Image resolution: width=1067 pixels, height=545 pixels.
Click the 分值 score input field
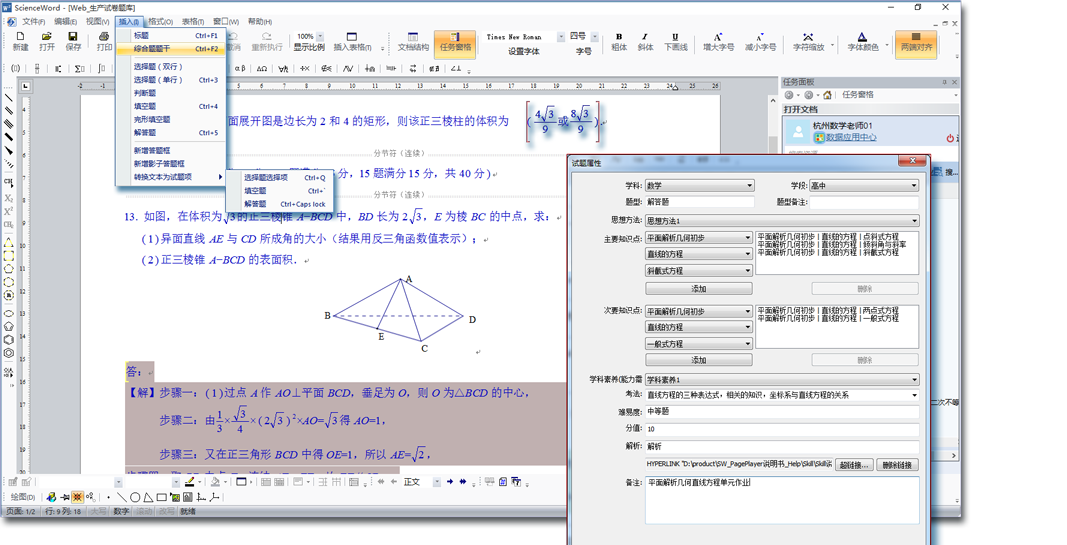[x=781, y=429]
